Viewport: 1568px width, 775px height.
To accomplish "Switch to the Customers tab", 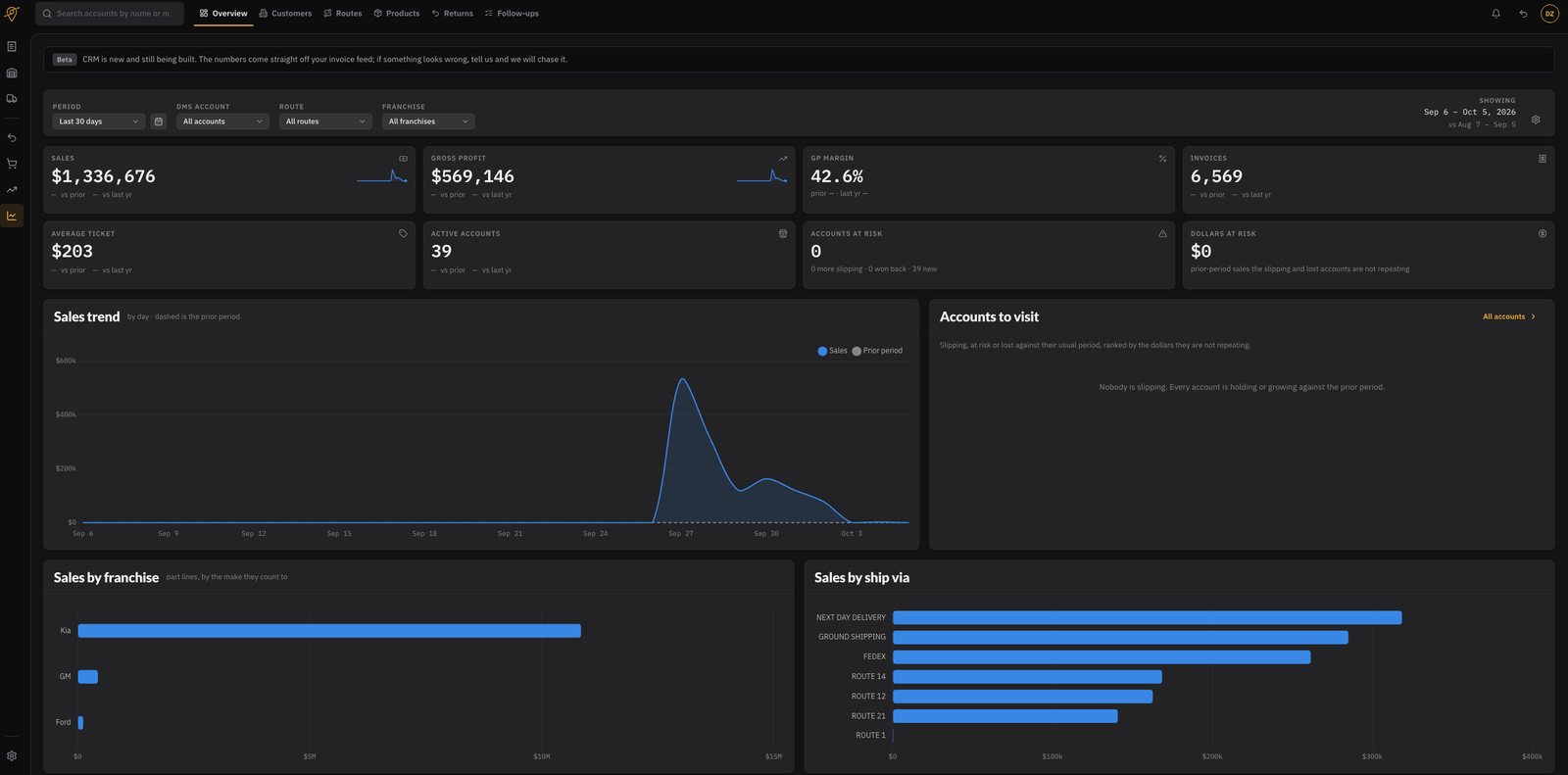I will pyautogui.click(x=285, y=14).
